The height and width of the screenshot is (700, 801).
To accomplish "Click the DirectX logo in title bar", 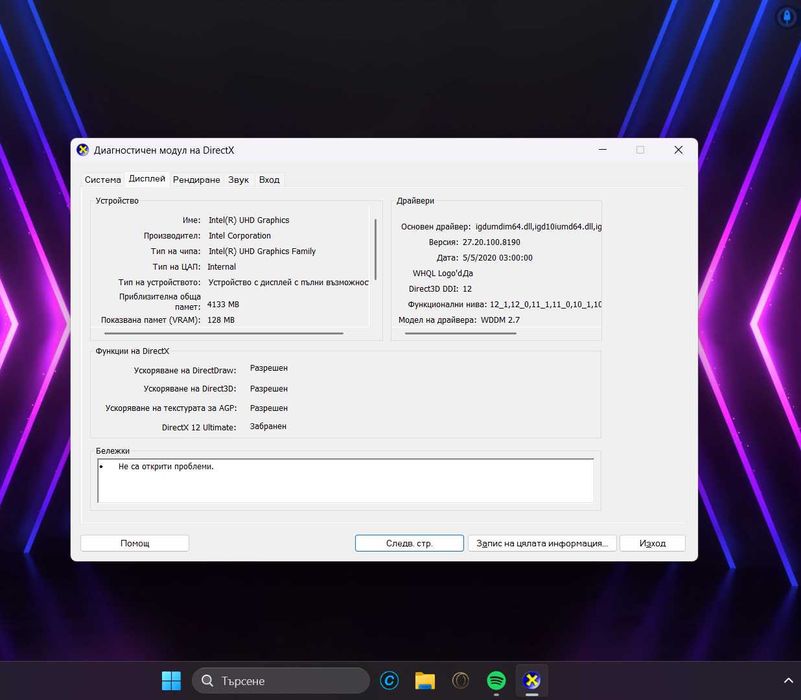I will click(x=82, y=150).
